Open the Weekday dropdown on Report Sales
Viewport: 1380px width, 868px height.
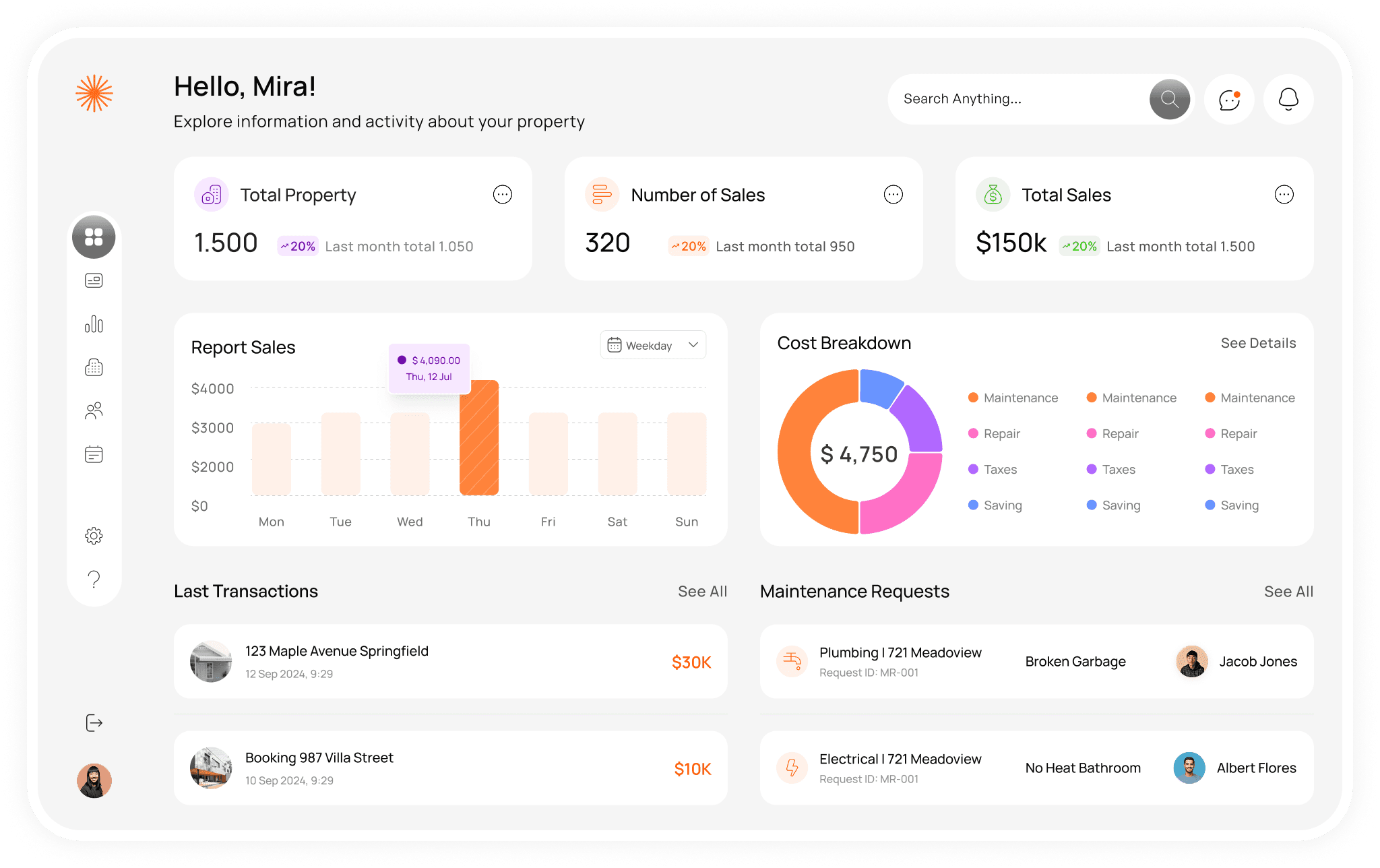(652, 344)
